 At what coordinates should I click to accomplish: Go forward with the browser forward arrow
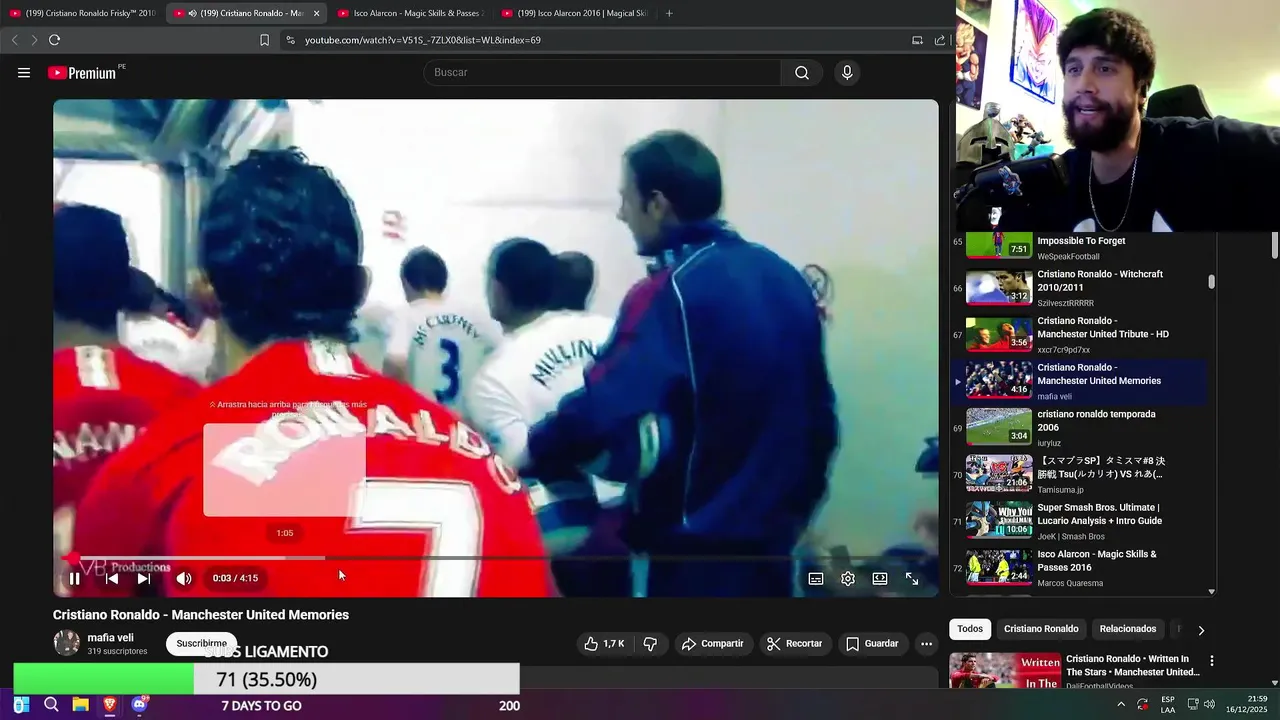[x=34, y=40]
